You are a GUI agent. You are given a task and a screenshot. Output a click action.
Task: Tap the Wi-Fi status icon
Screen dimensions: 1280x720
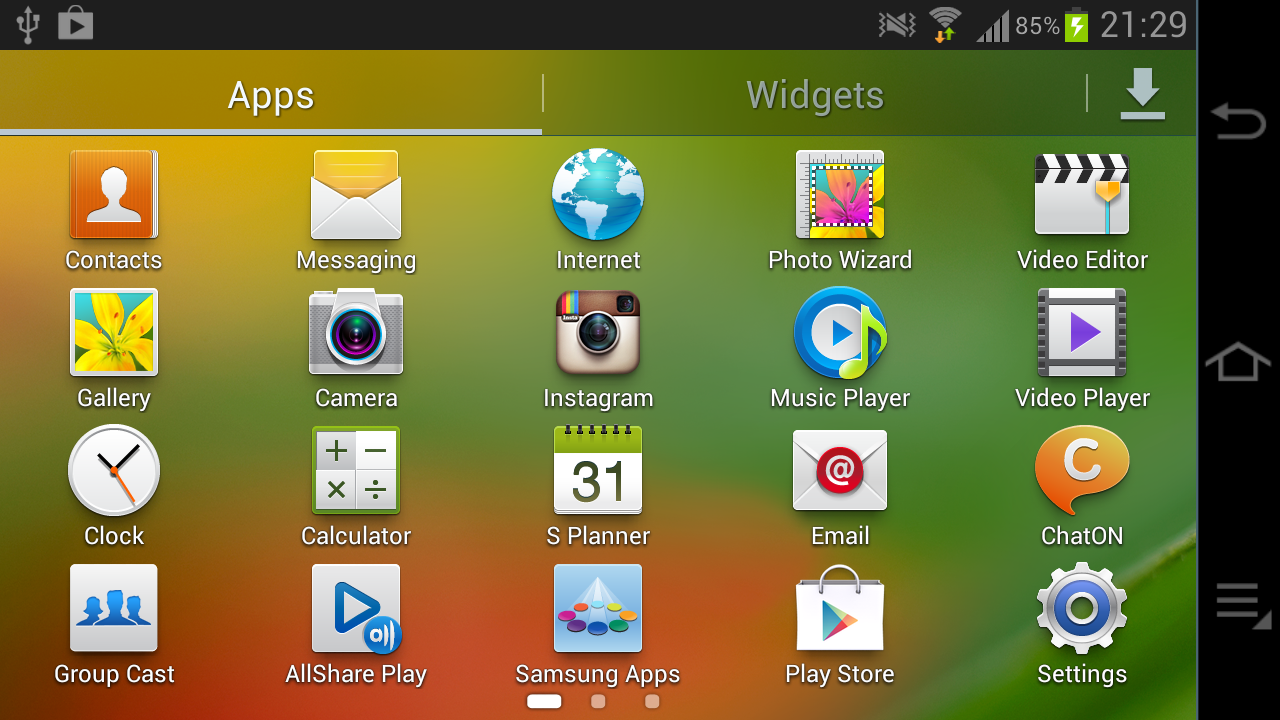[x=944, y=24]
